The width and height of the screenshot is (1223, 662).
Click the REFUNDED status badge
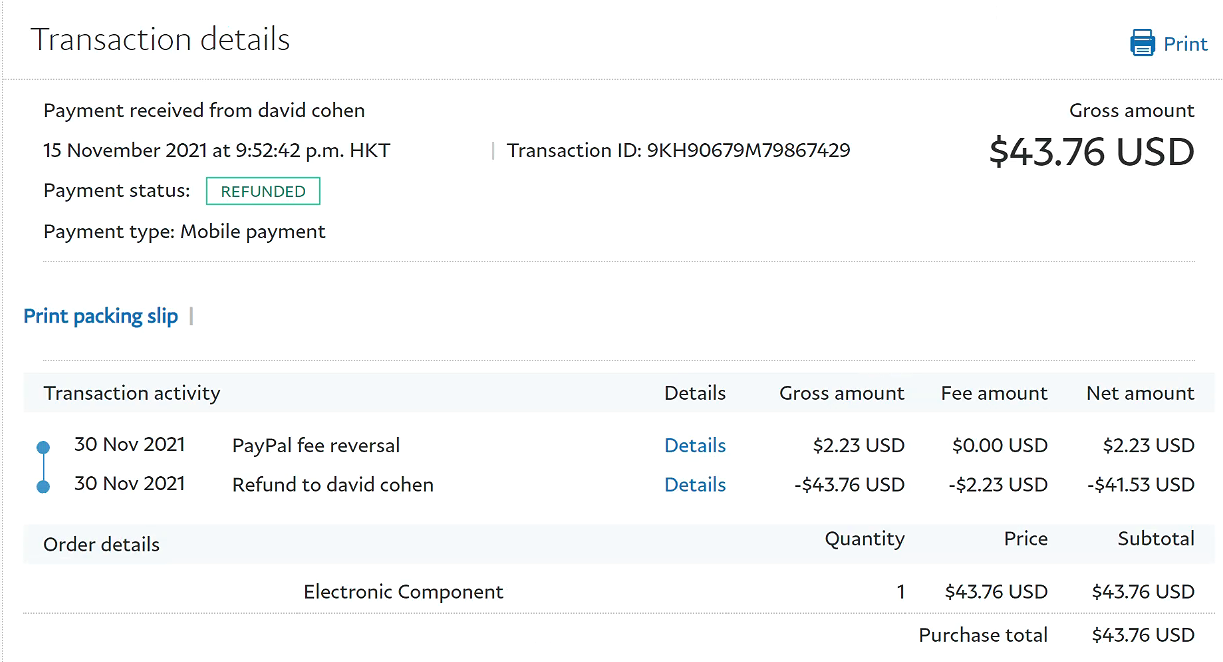pos(263,191)
